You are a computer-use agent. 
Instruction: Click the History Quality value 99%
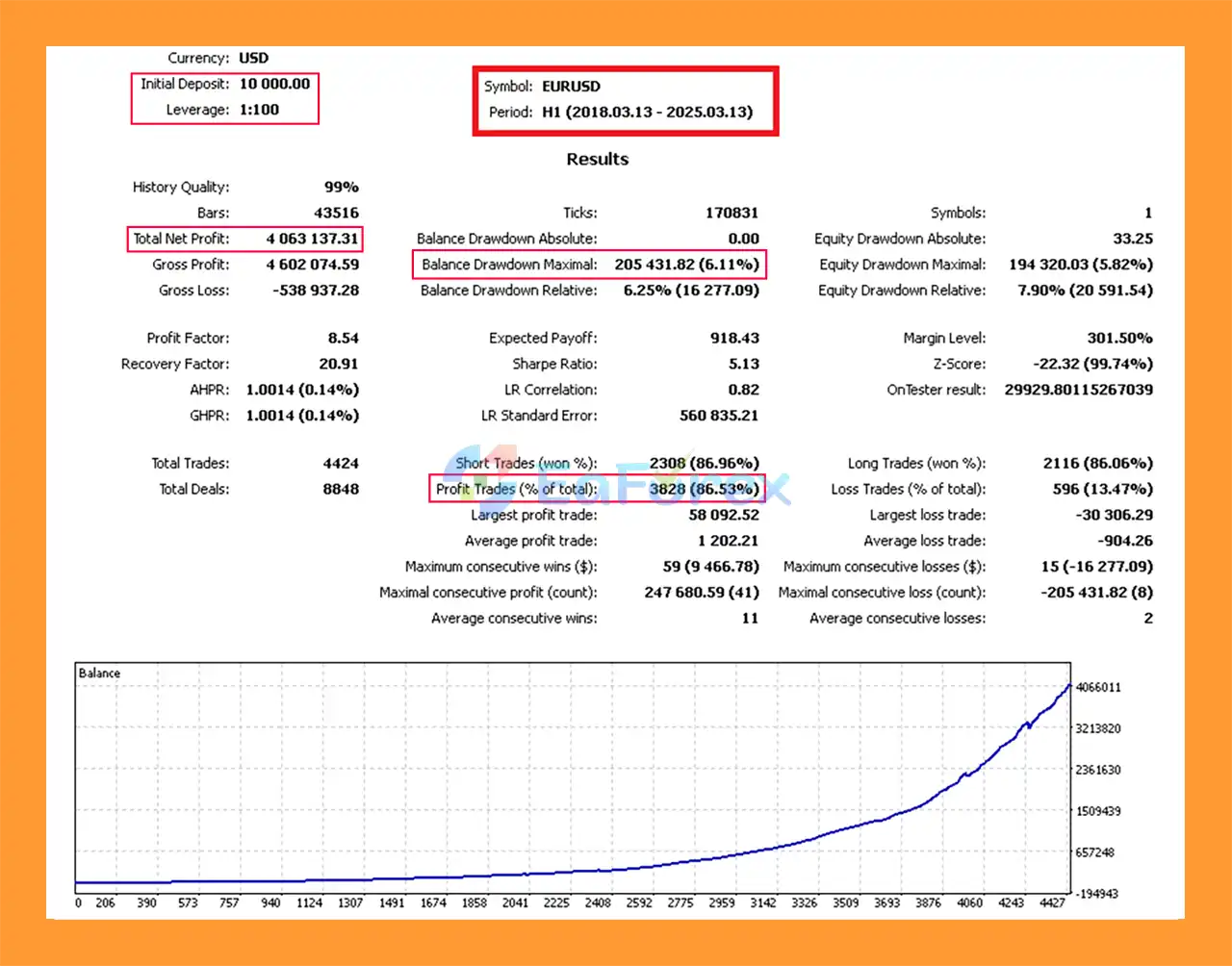[x=341, y=188]
